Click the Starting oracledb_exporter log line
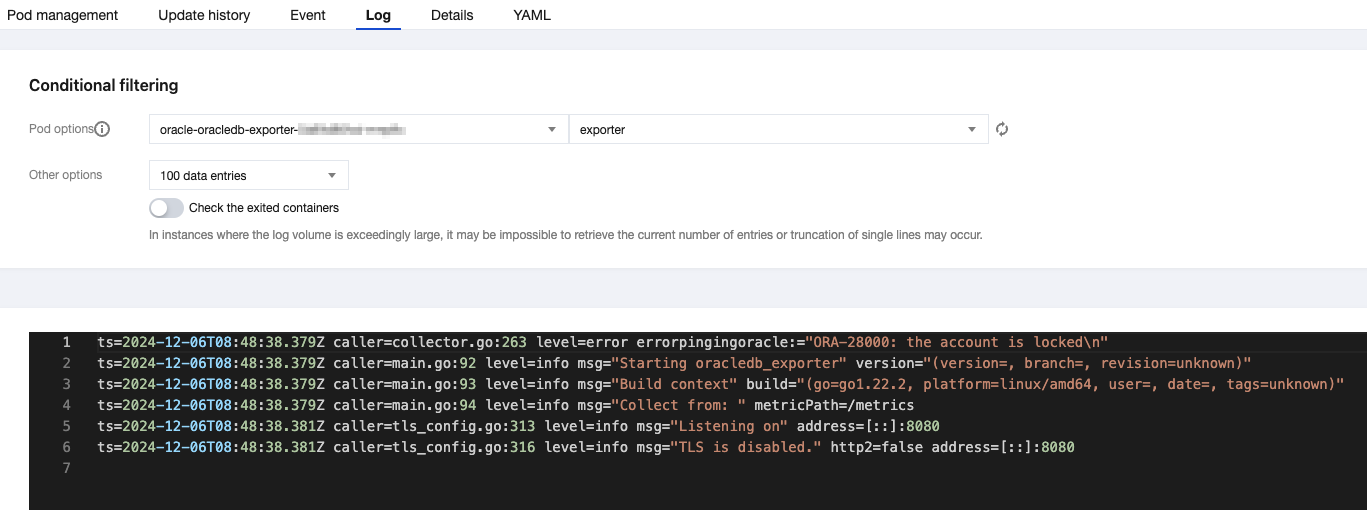1367x510 pixels. click(674, 363)
